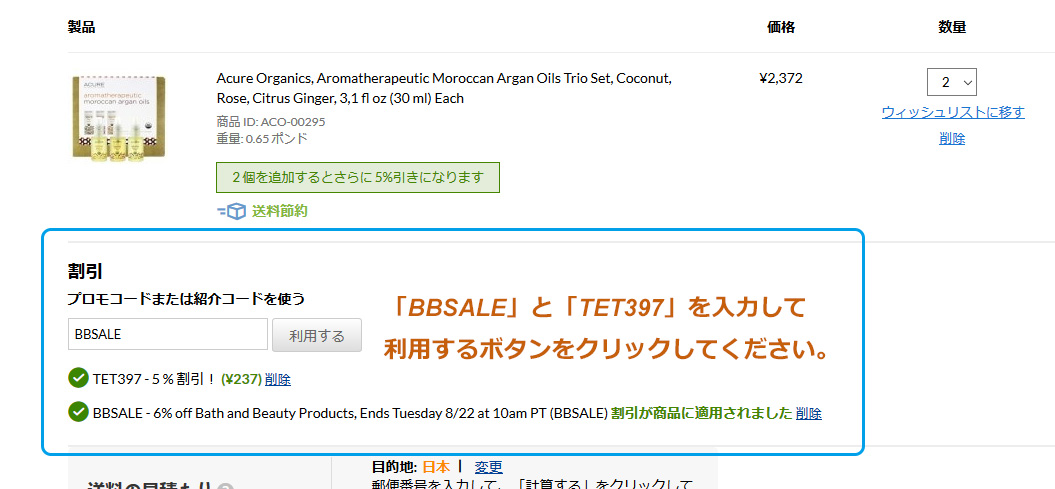Click the green 5% off banner

click(x=357, y=178)
